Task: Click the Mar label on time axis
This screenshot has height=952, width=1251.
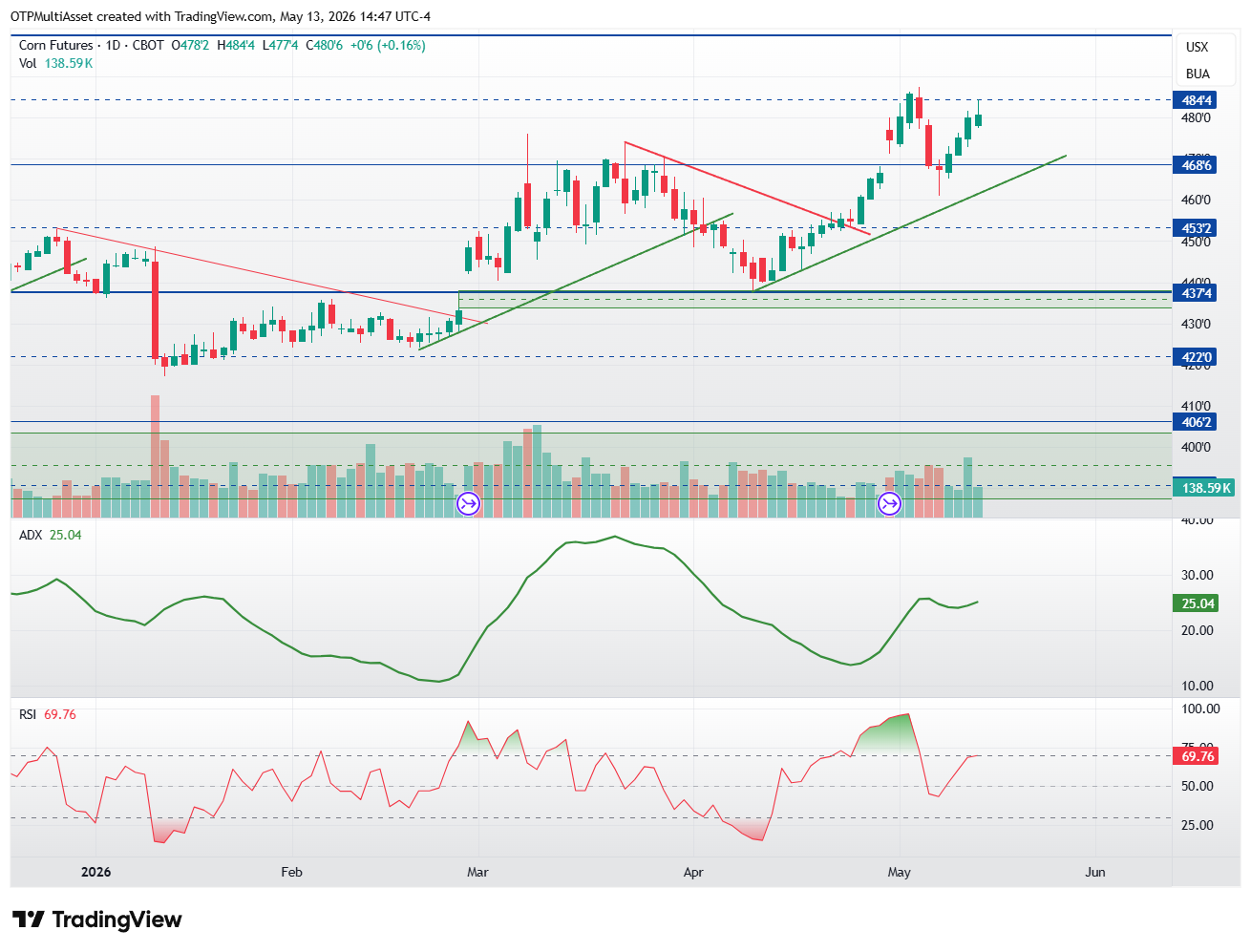Action: point(477,872)
